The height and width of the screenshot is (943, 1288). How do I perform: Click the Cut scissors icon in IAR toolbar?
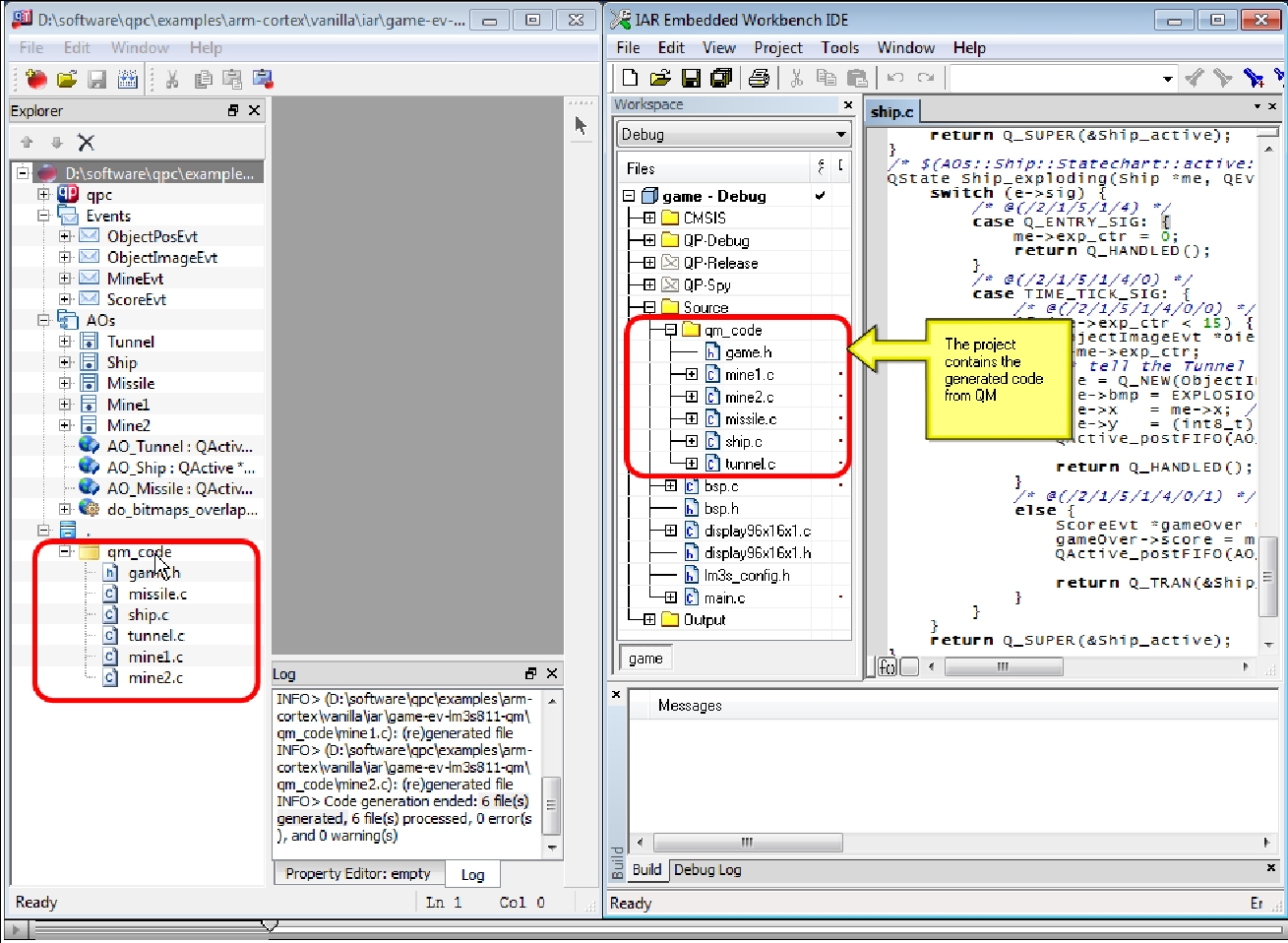click(x=797, y=78)
